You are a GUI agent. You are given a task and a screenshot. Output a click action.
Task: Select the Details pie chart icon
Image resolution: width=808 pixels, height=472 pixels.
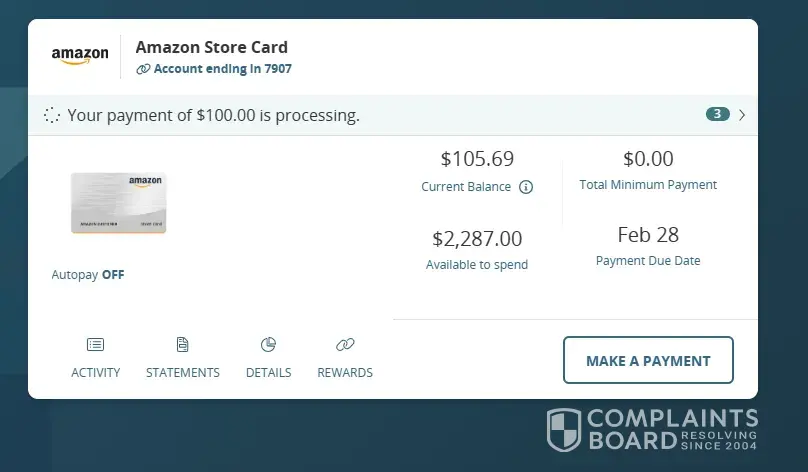pos(268,345)
